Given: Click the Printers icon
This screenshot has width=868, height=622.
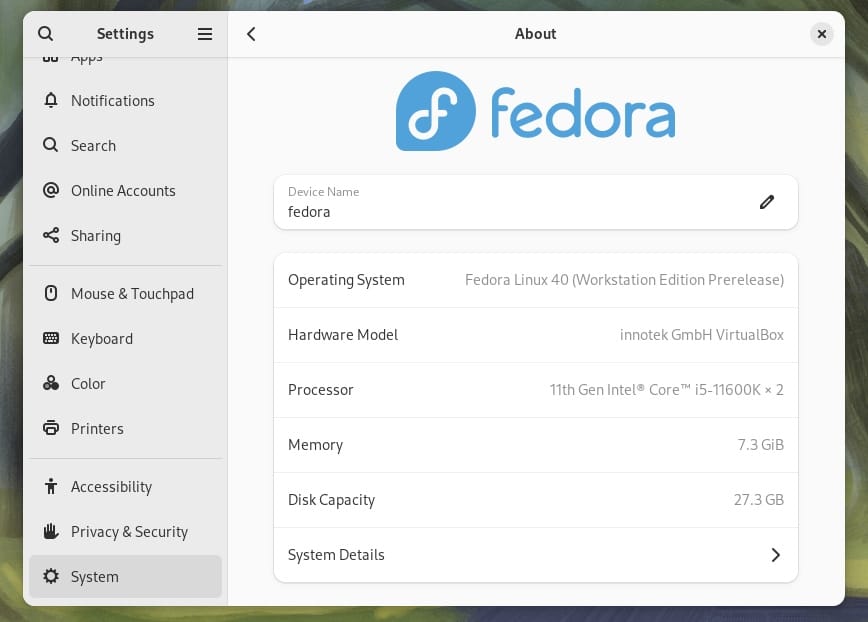Looking at the screenshot, I should tap(50, 429).
